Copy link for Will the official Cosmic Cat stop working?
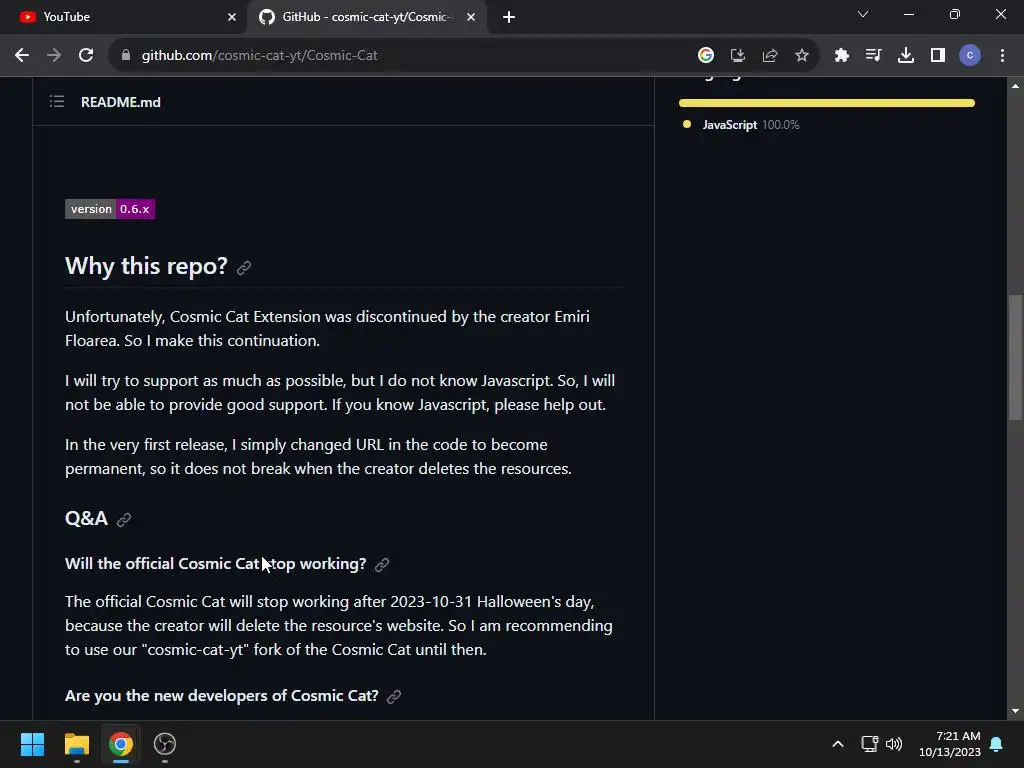 tap(382, 564)
